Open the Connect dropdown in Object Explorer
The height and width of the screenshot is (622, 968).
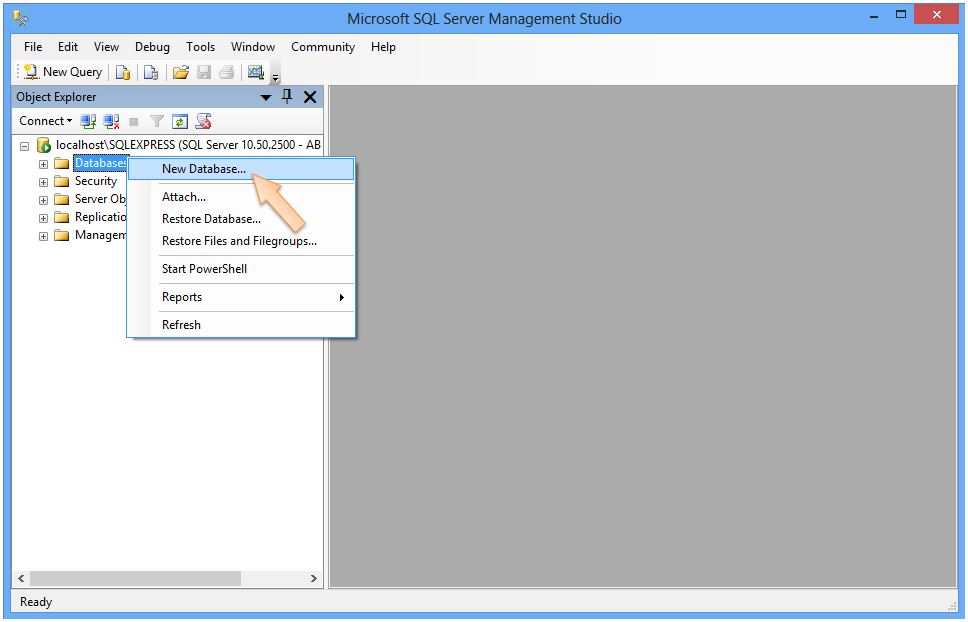click(x=45, y=121)
